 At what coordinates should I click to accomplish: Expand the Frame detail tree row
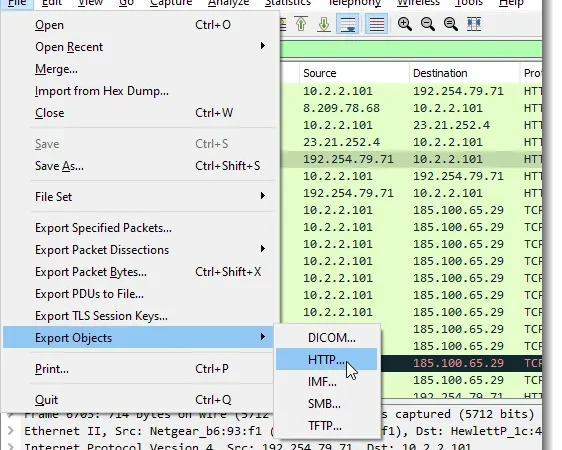tap(11, 415)
